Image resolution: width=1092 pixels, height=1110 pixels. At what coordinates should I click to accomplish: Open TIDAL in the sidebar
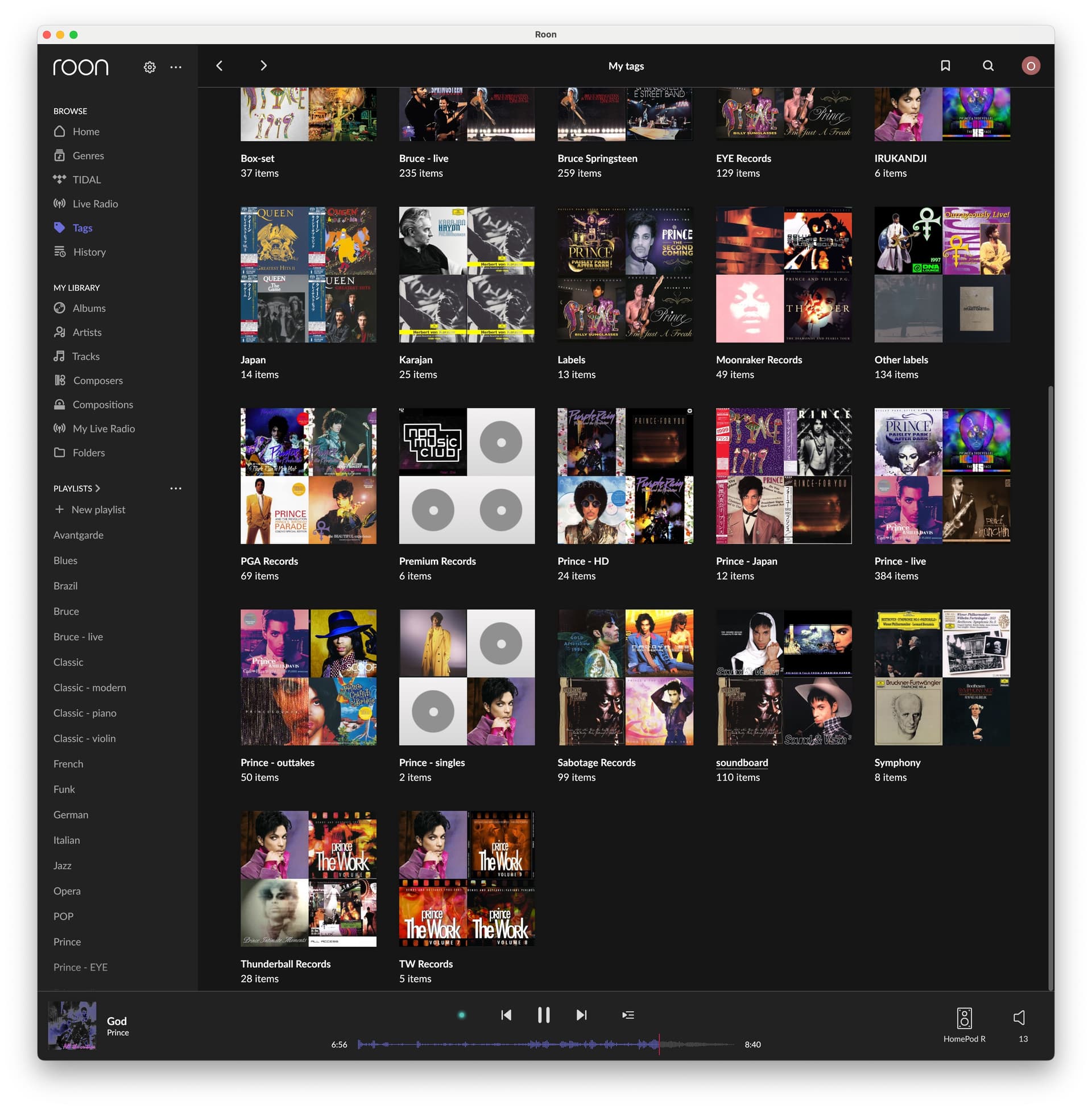click(x=77, y=180)
